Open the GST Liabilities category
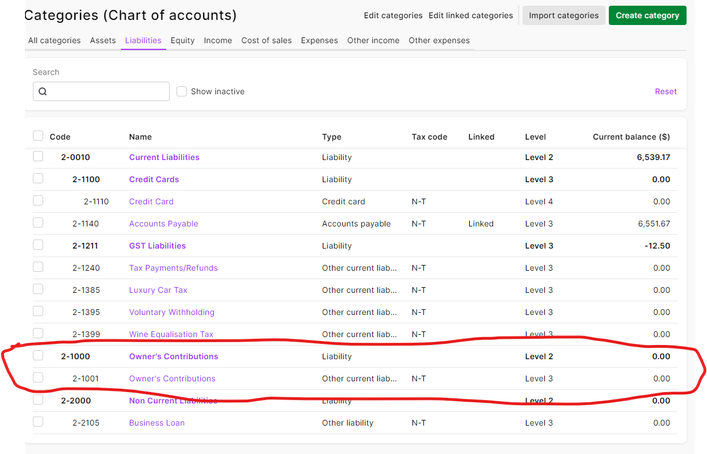 (x=158, y=246)
